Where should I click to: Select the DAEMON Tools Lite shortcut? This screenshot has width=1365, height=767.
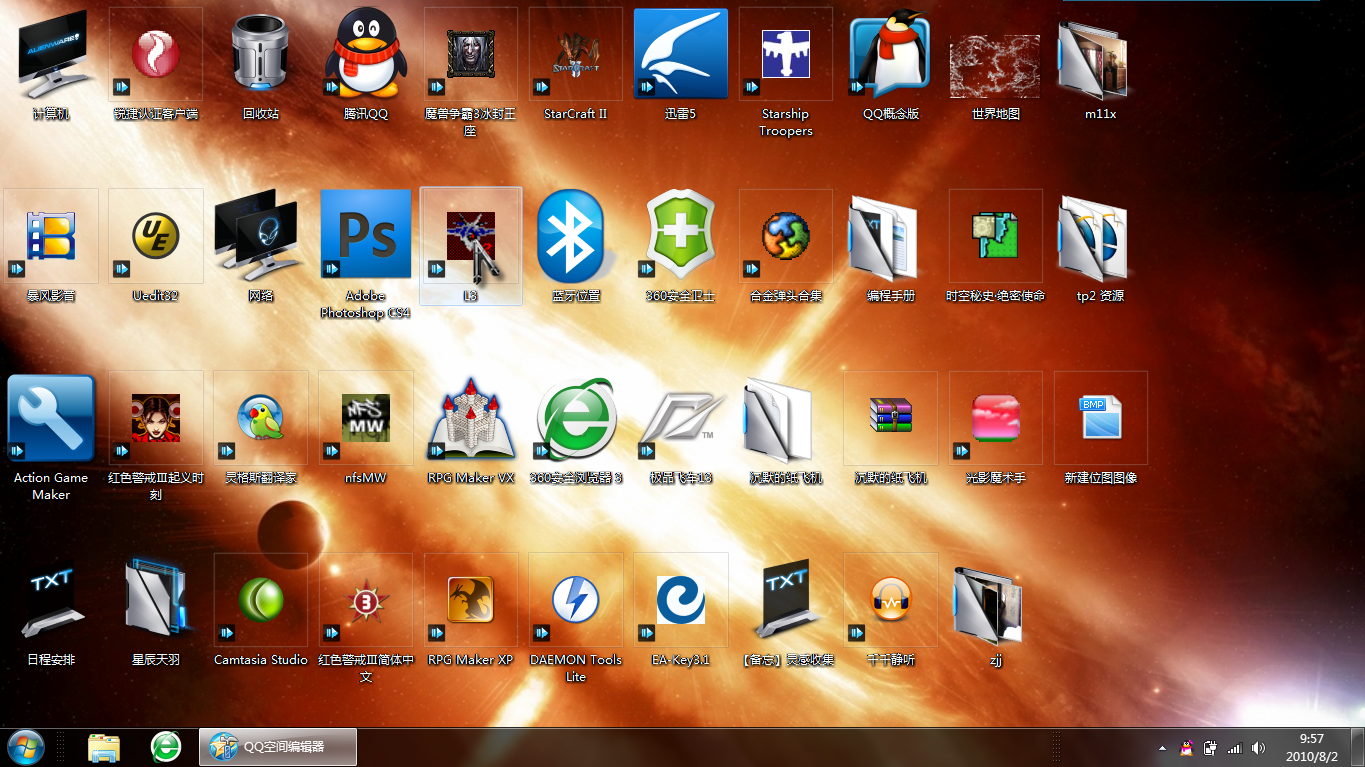click(576, 600)
